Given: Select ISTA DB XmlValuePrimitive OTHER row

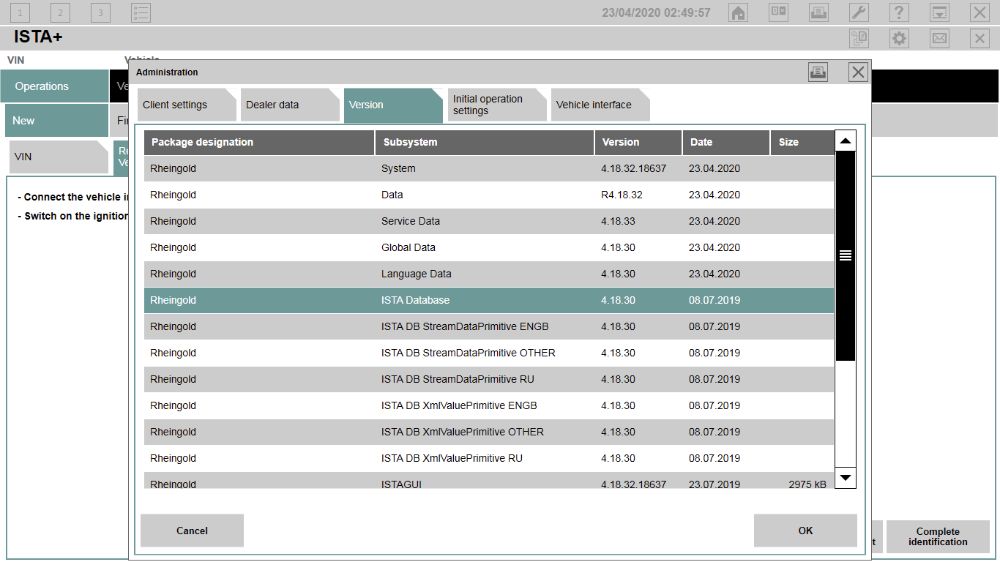Looking at the screenshot, I should (489, 432).
